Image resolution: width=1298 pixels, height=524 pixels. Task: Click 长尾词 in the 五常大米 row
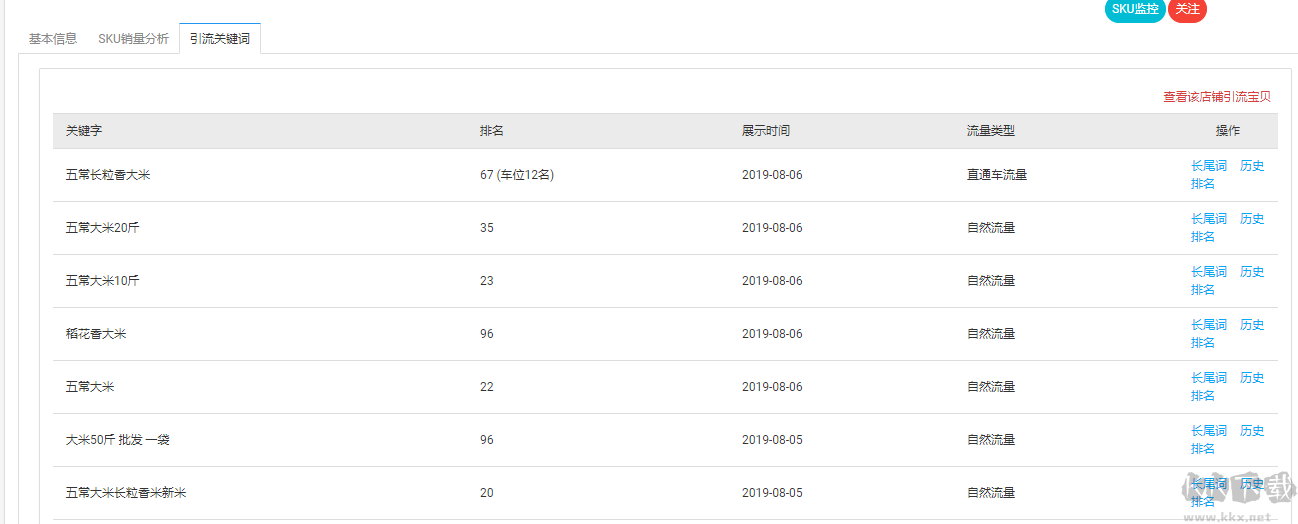pos(1208,378)
